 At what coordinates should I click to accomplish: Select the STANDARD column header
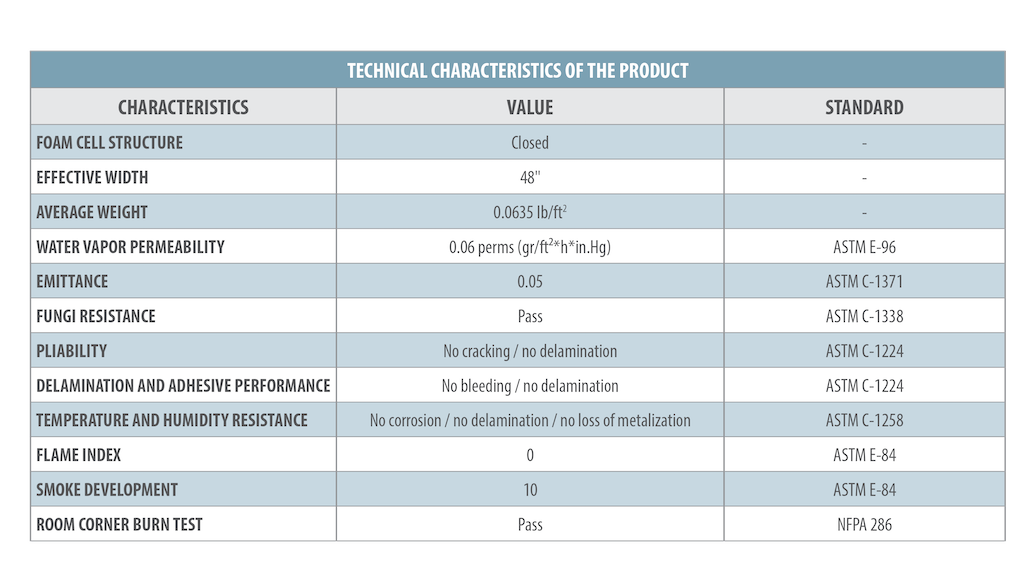[864, 107]
